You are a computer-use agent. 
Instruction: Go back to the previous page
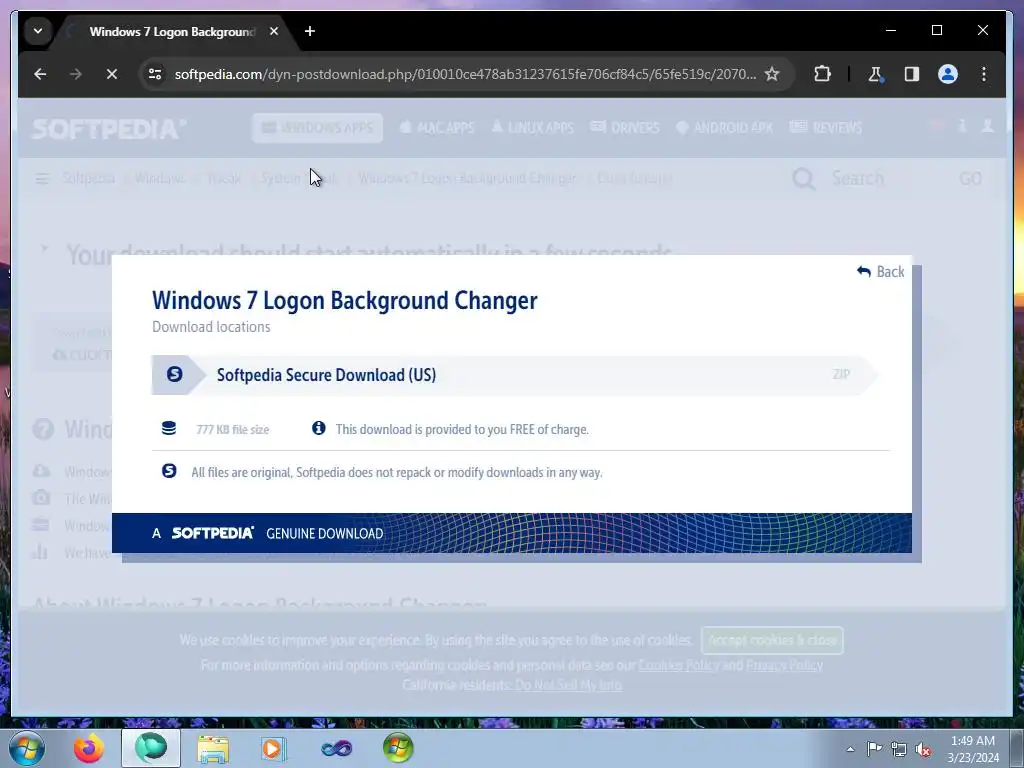tap(40, 74)
